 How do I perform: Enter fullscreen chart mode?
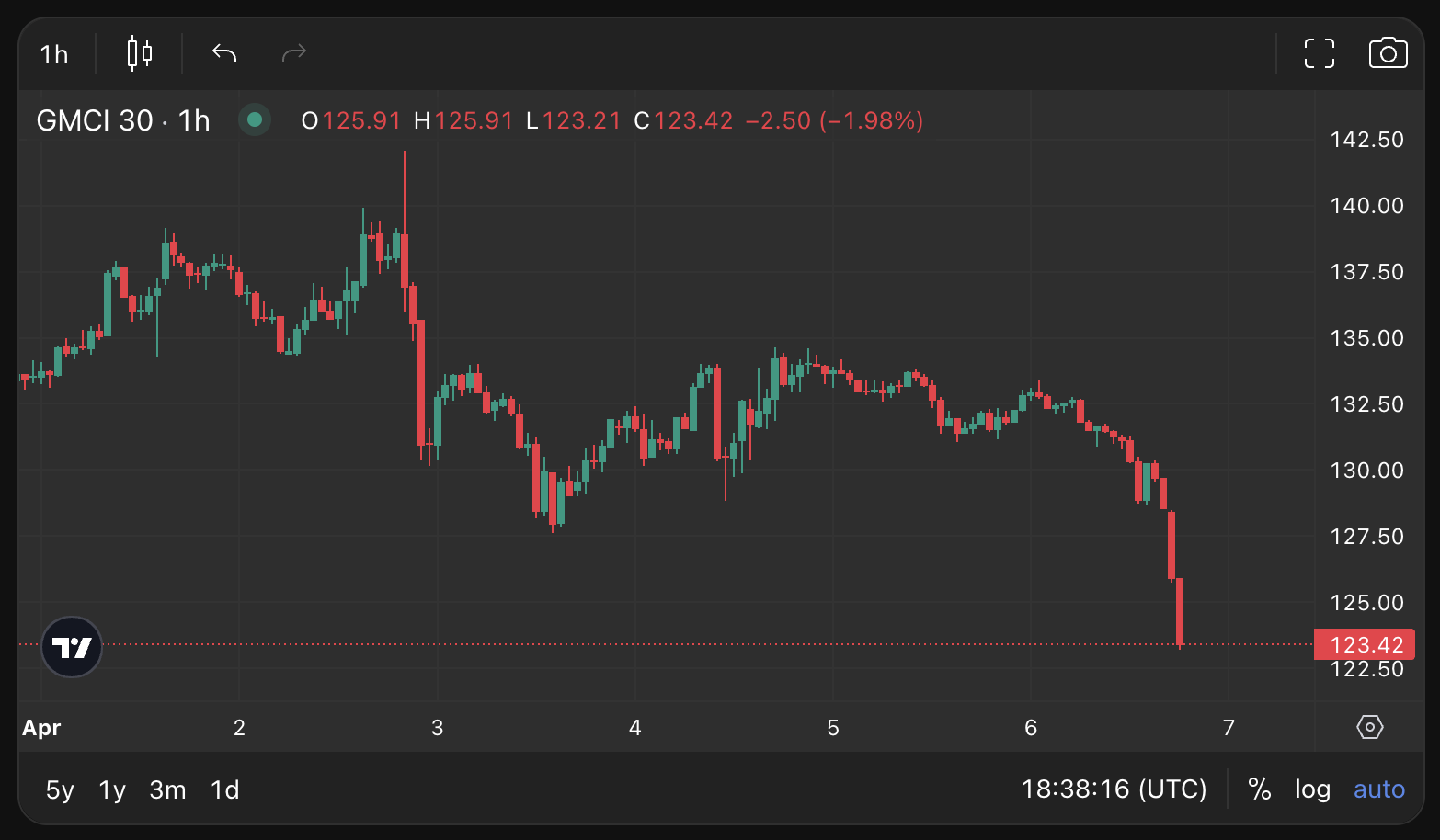point(1320,53)
